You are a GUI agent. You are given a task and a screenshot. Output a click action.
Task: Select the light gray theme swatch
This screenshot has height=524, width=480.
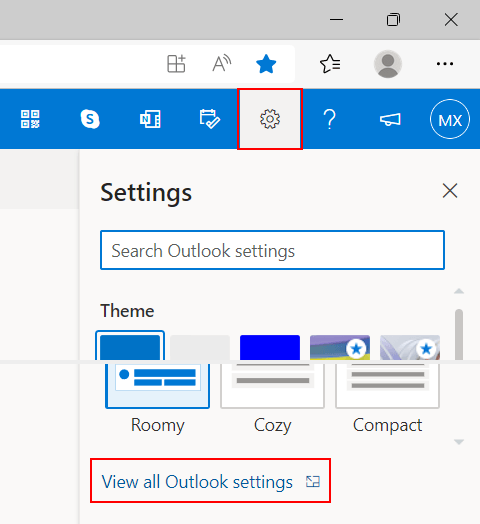click(x=200, y=348)
